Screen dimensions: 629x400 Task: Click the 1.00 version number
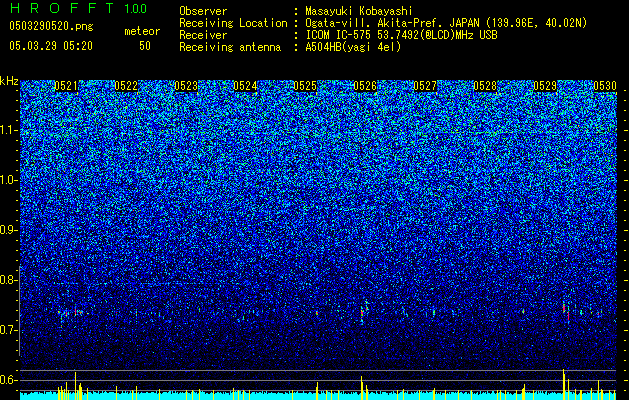[x=136, y=9]
